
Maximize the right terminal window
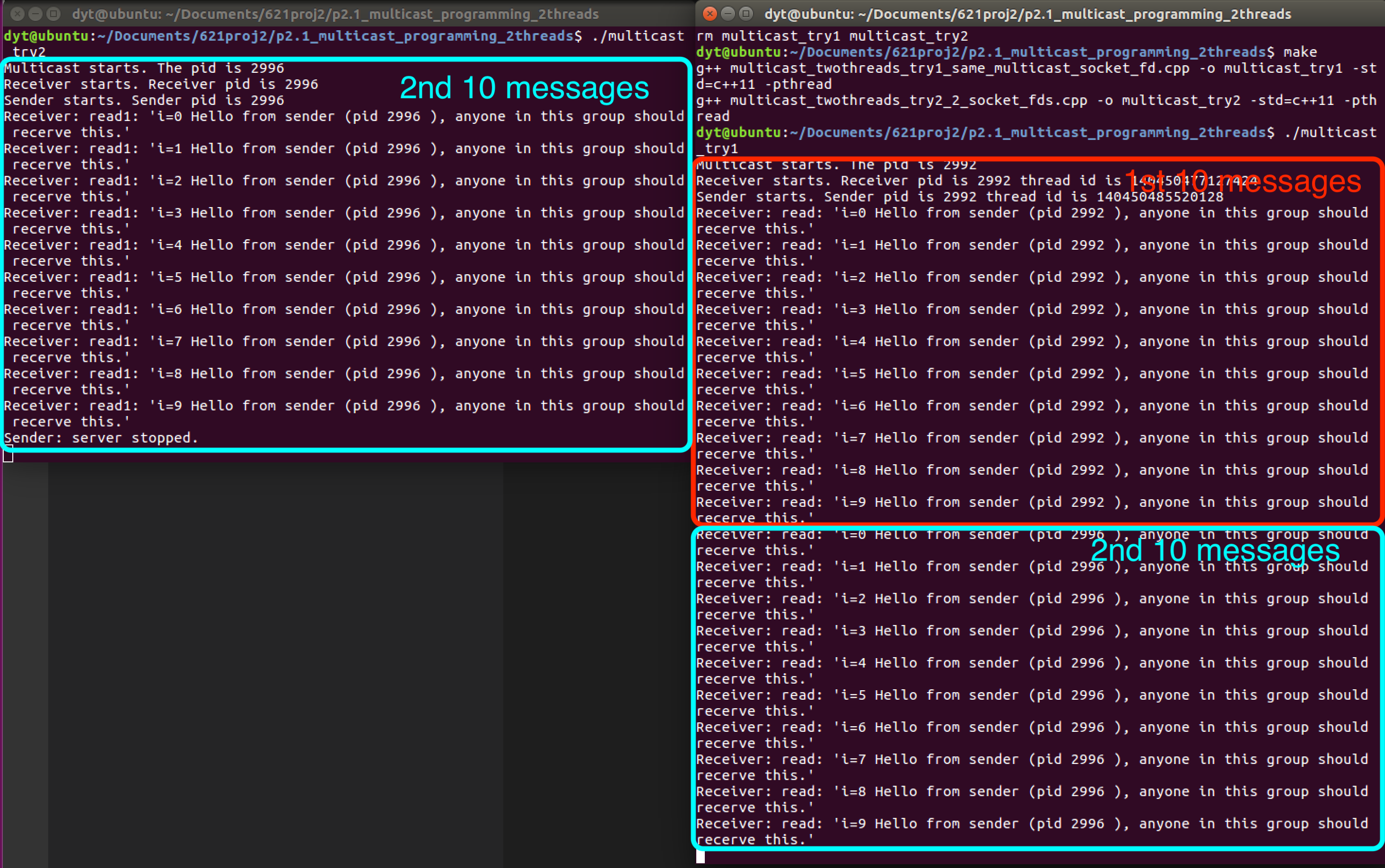click(745, 13)
